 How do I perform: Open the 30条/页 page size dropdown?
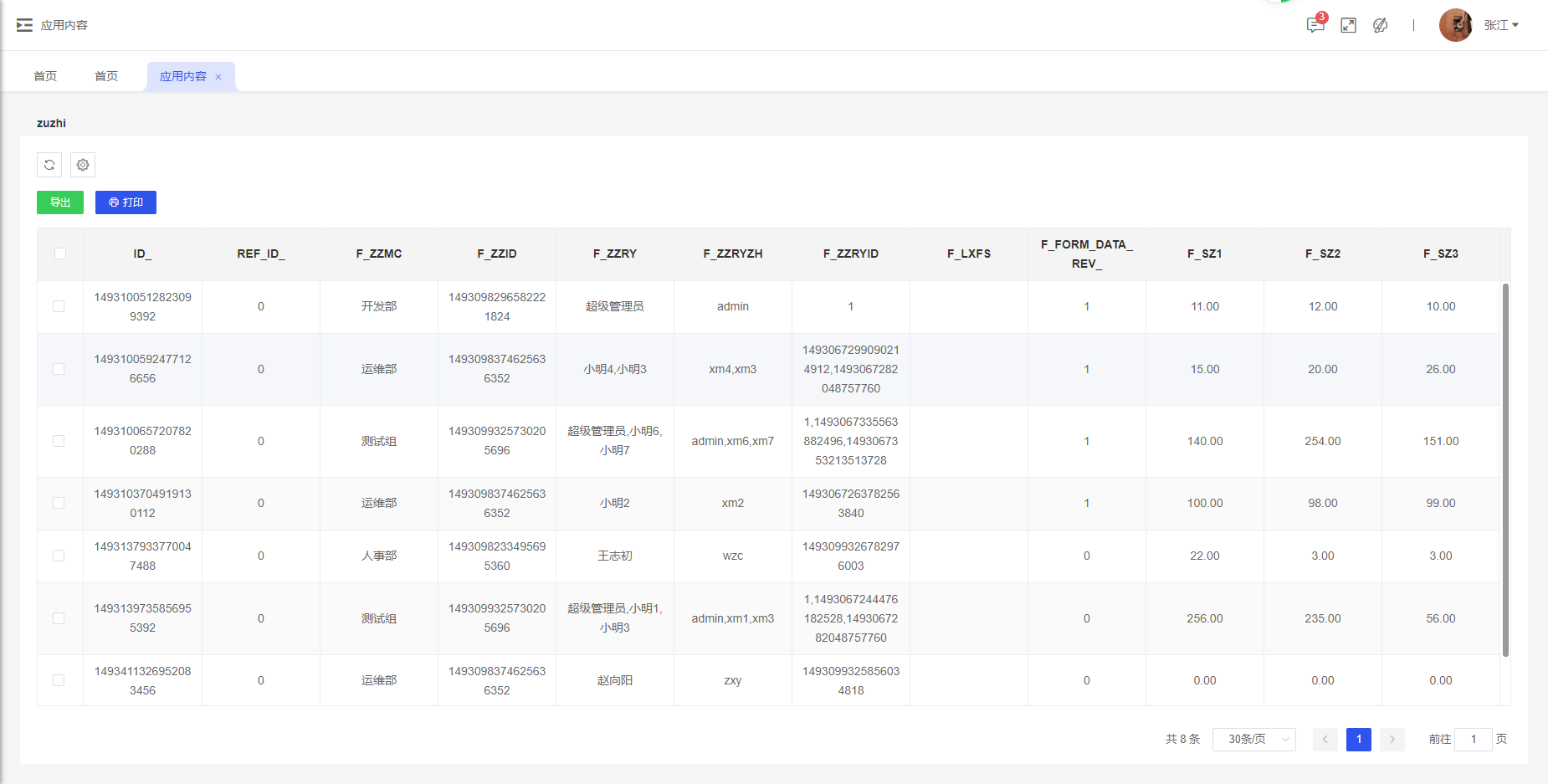[x=1253, y=740]
